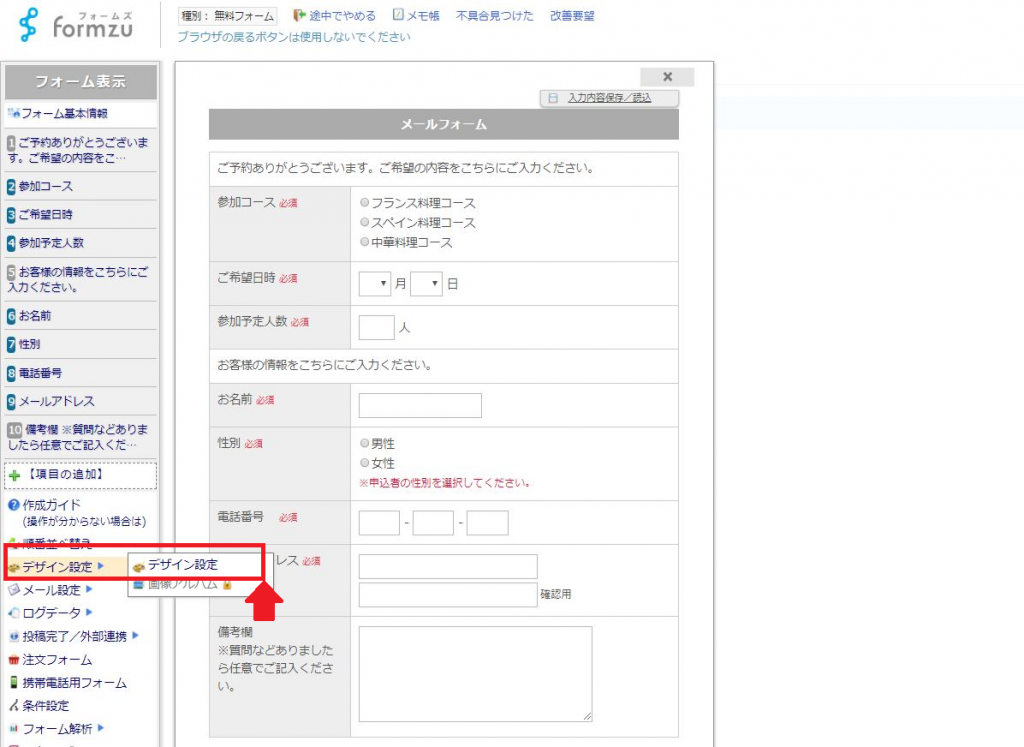The width and height of the screenshot is (1024, 747).
Task: Click the 条件設定 icon in sidebar
Action: pos(14,706)
